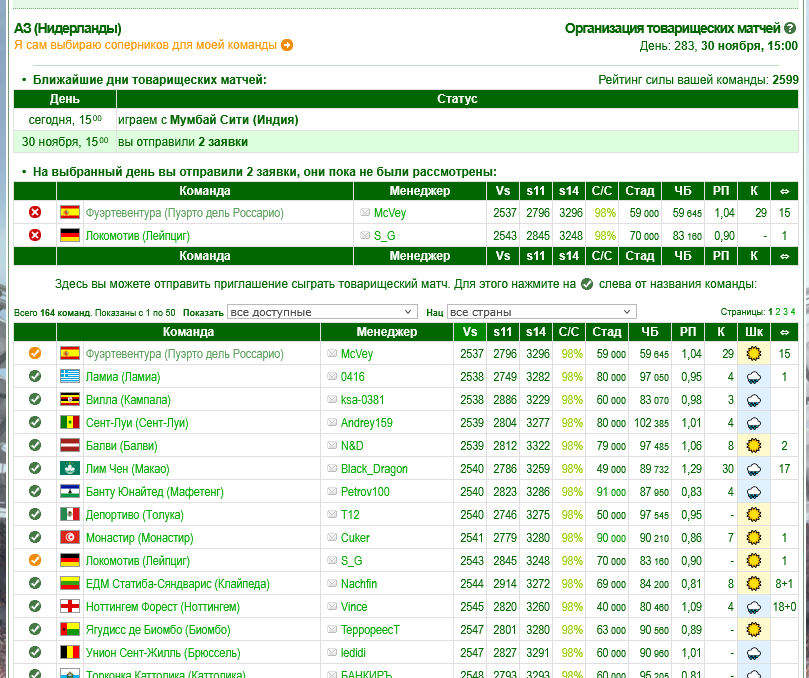Viewport: 809px width, 678px height.
Task: Click checkmark icon for Ягудисс де Биомбо
Action: 35,629
